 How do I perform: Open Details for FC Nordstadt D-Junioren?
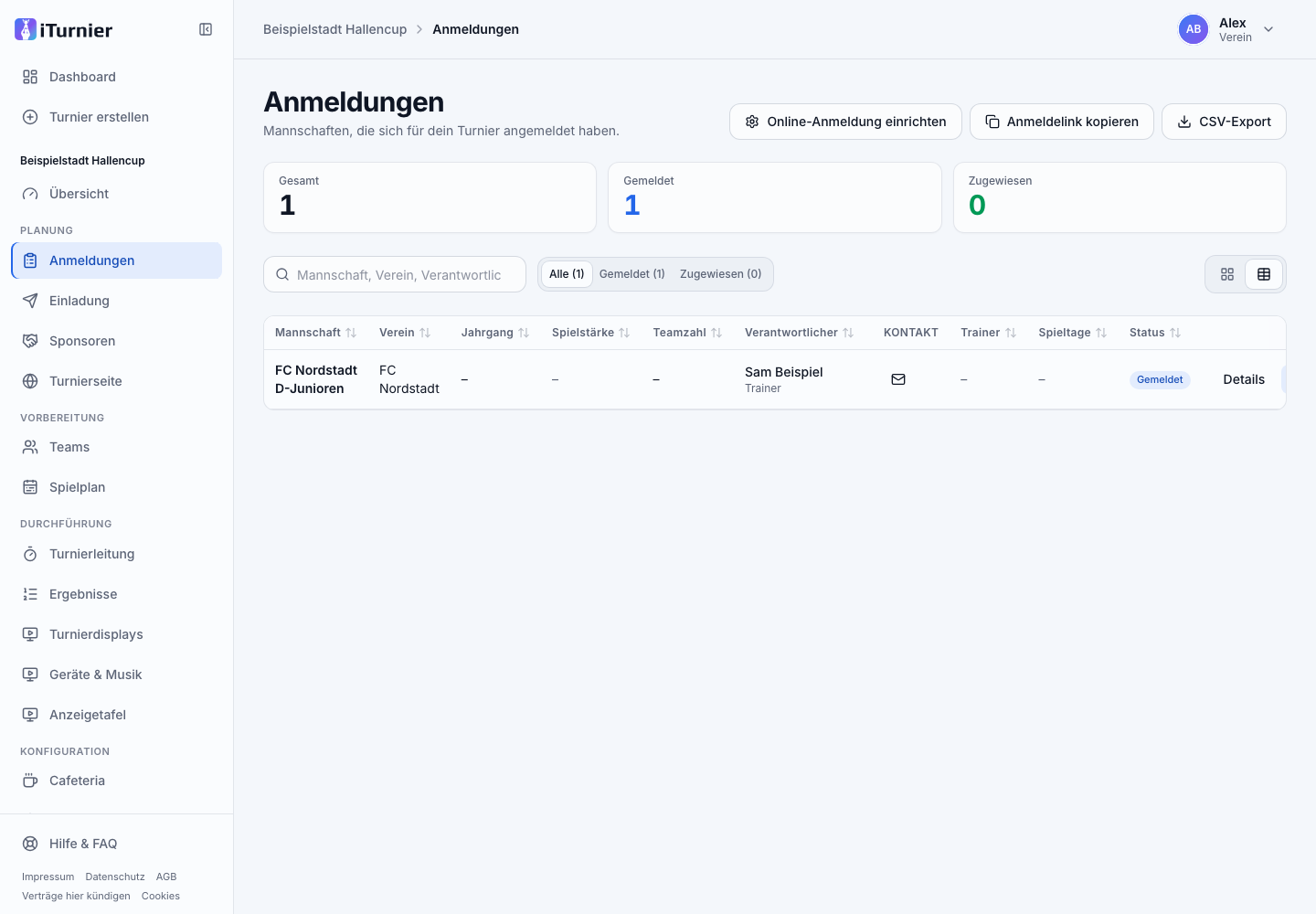tap(1244, 379)
